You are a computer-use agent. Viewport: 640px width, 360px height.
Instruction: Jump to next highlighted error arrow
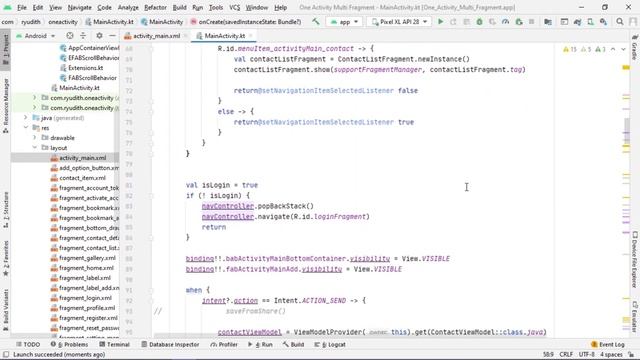(x=623, y=49)
